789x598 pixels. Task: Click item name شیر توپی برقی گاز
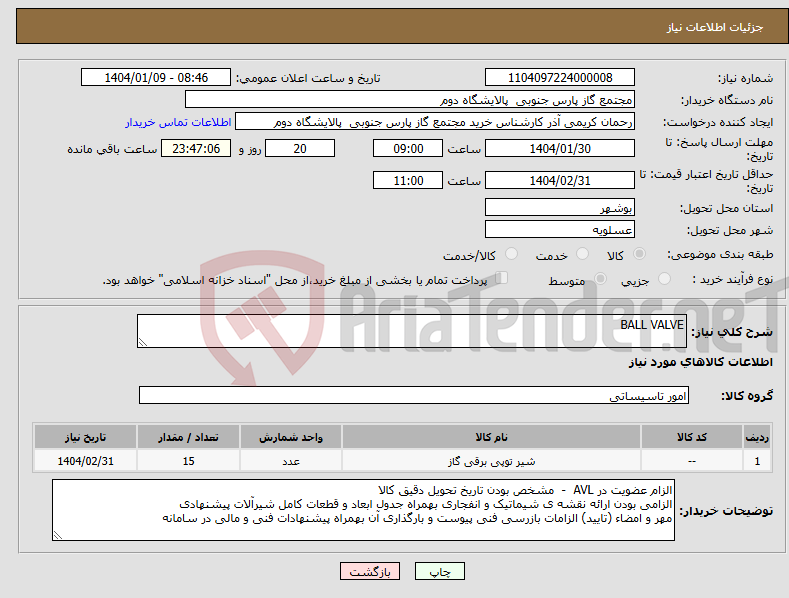(491, 461)
